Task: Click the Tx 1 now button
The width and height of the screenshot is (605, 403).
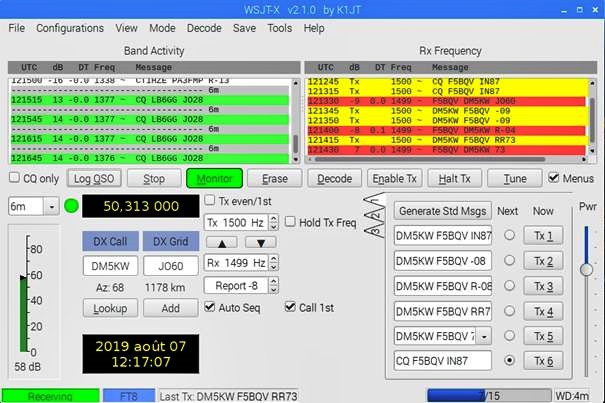Action: 543,235
